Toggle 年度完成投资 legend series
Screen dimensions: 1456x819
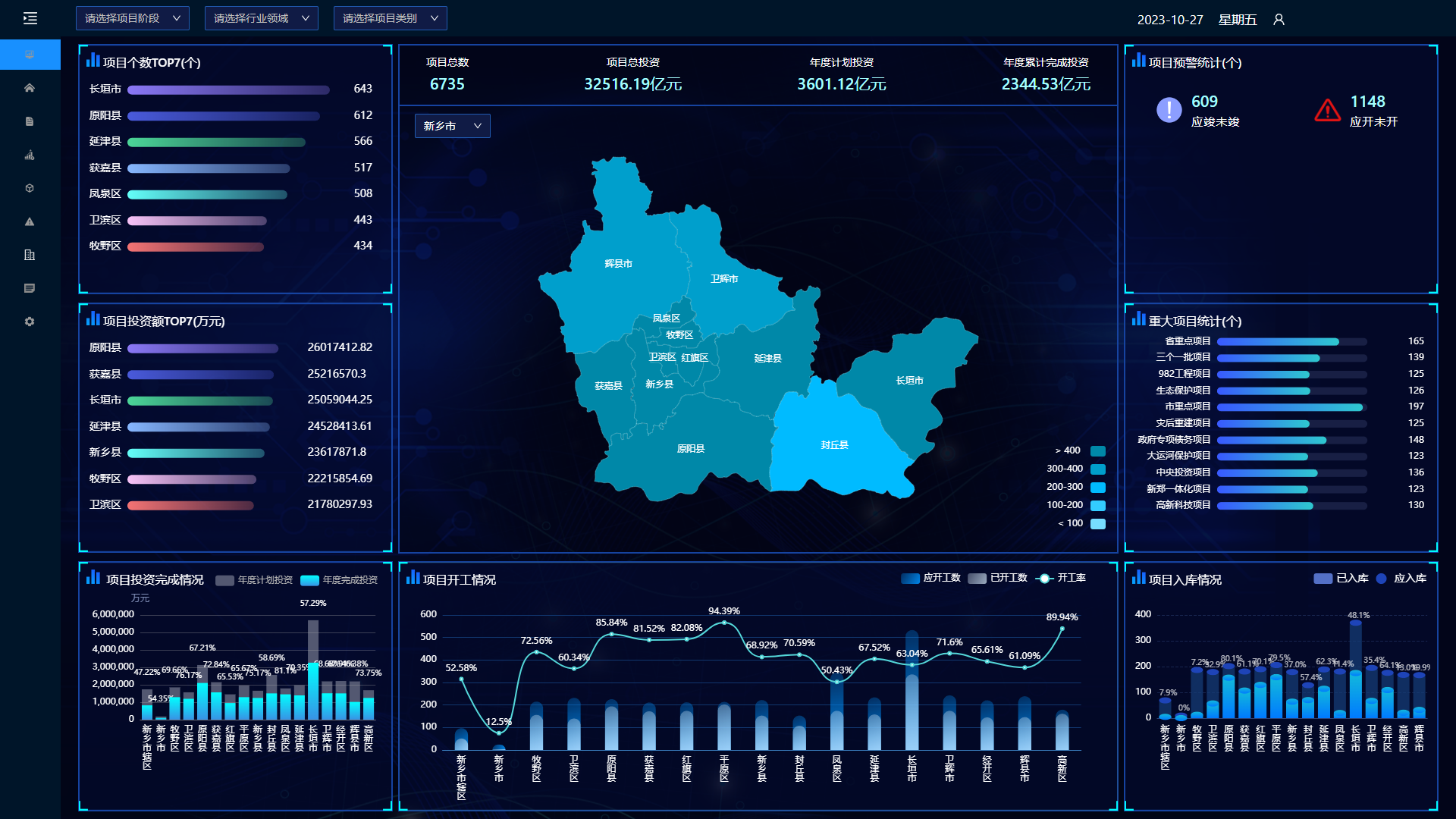(339, 580)
